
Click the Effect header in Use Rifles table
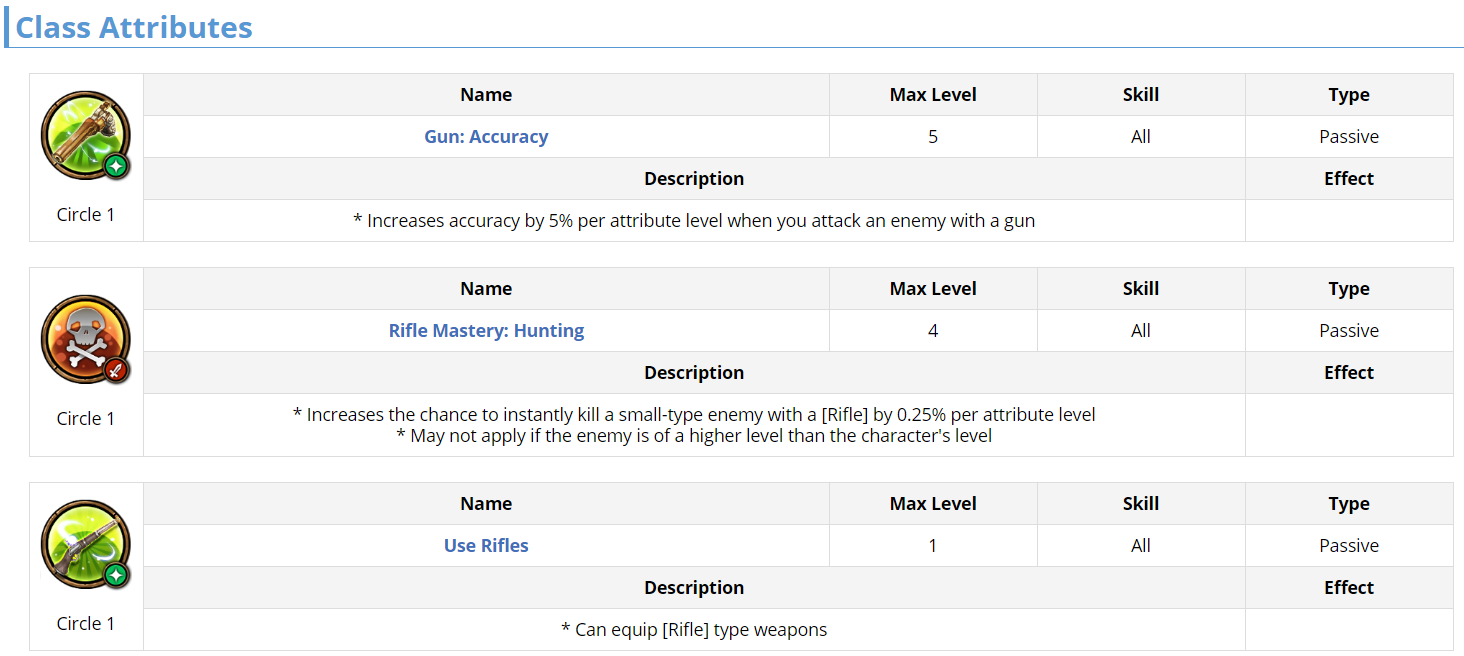(1348, 588)
